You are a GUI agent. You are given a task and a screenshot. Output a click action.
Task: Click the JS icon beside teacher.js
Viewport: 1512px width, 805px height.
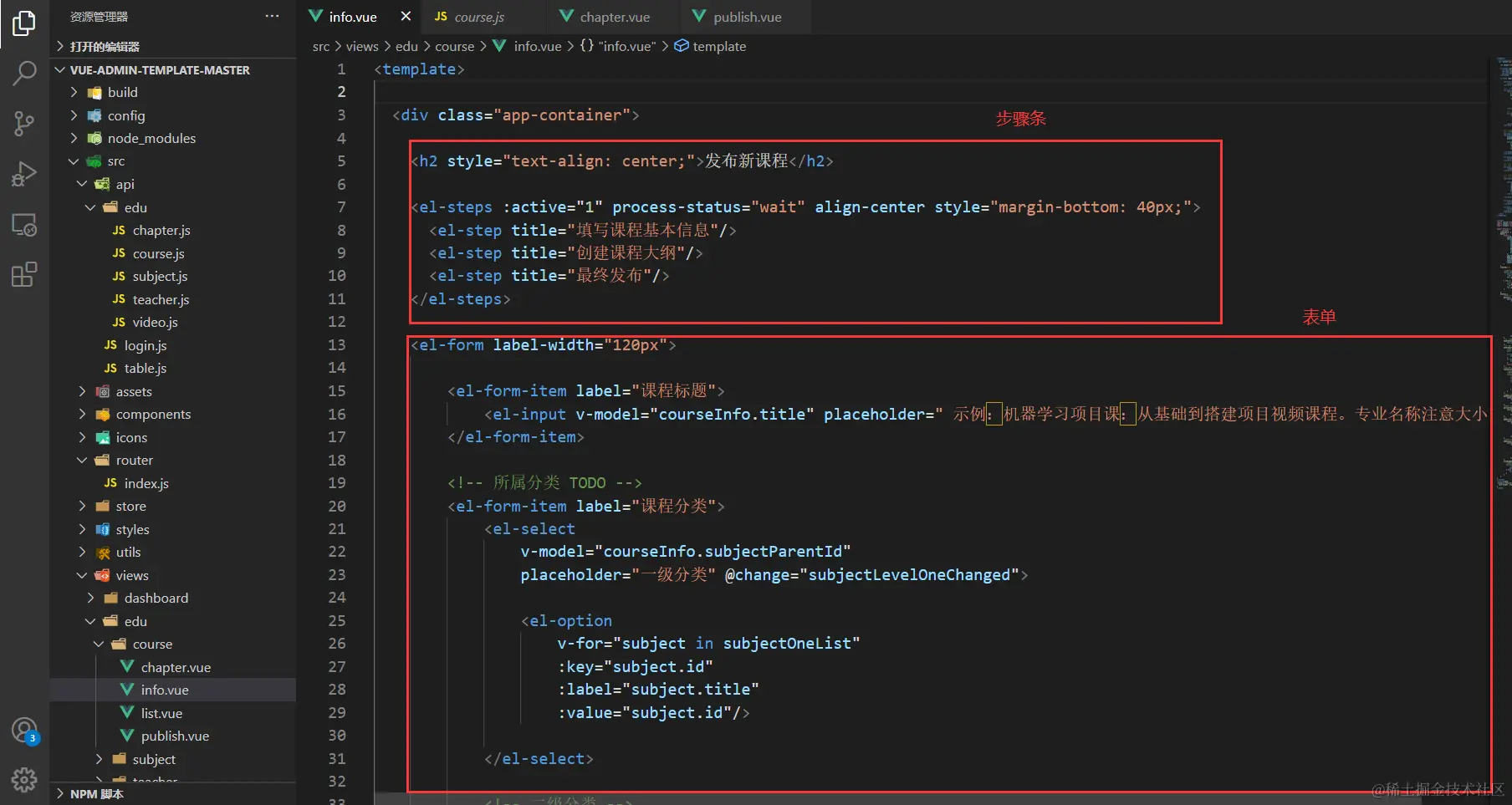pyautogui.click(x=119, y=299)
